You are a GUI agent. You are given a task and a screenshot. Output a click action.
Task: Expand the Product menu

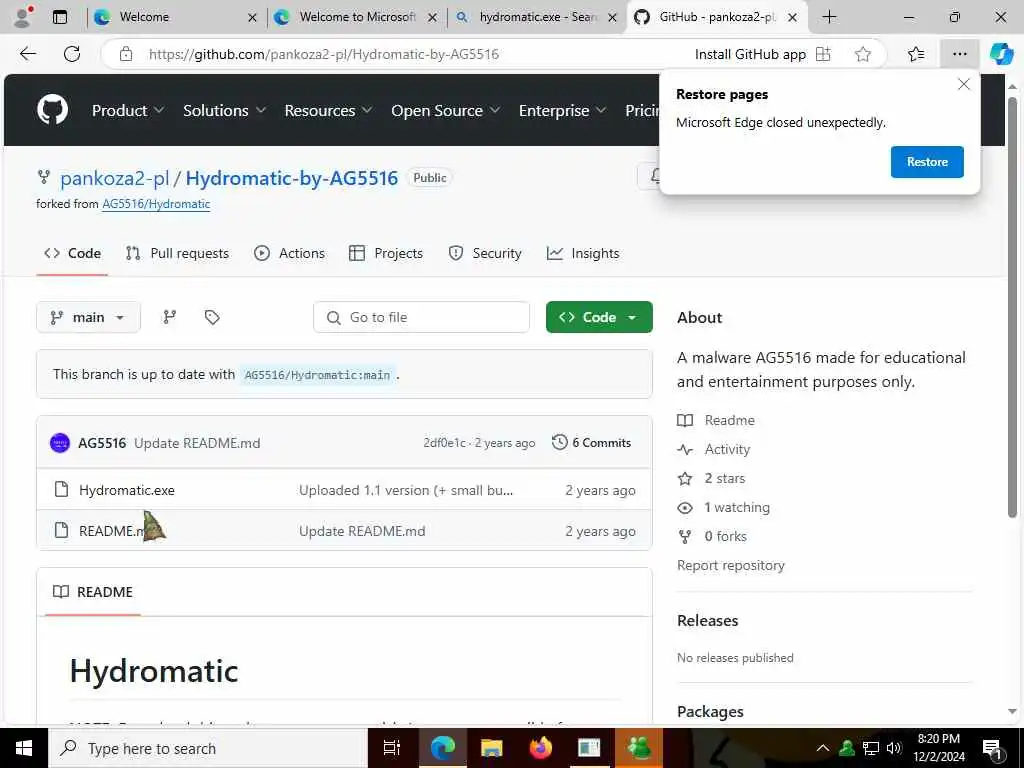(x=128, y=110)
